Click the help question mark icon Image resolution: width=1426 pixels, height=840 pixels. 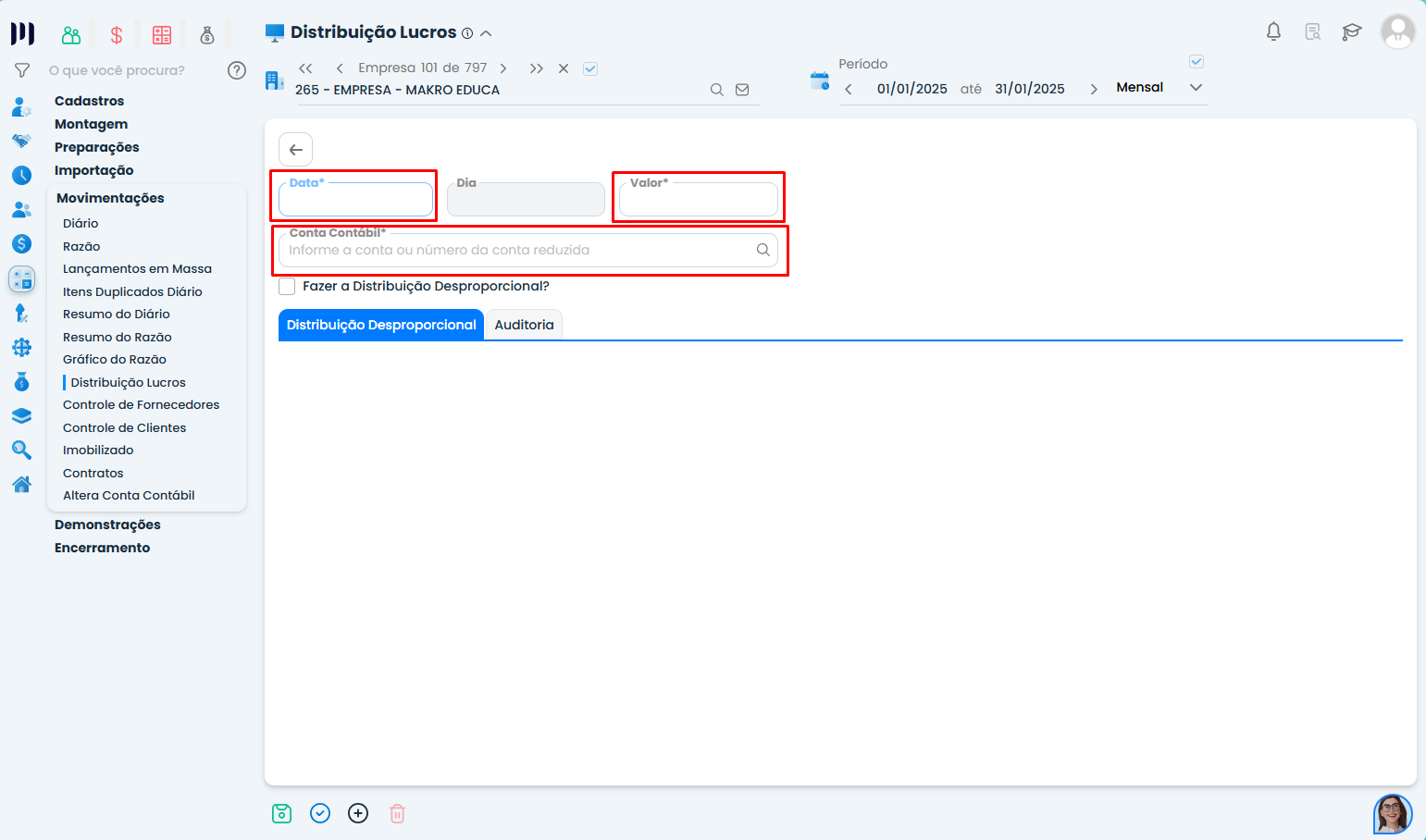click(x=237, y=70)
